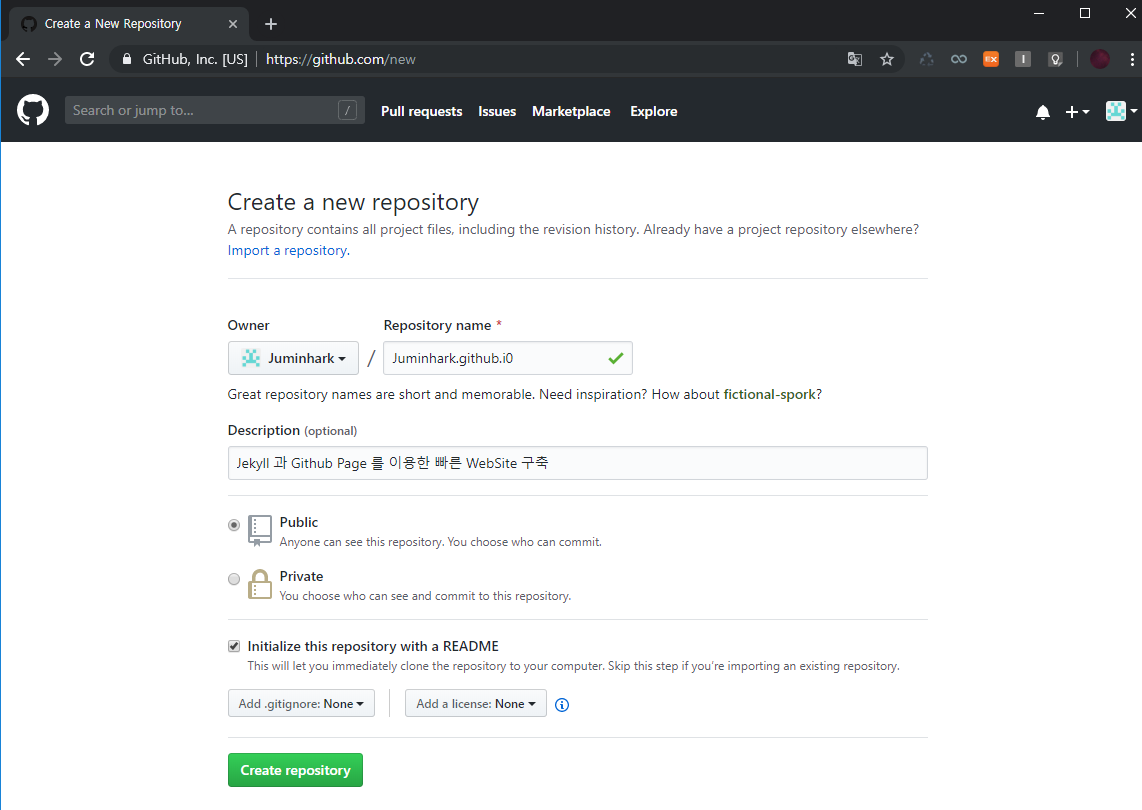
Task: Minimize the Chrome window
Action: [1039, 13]
